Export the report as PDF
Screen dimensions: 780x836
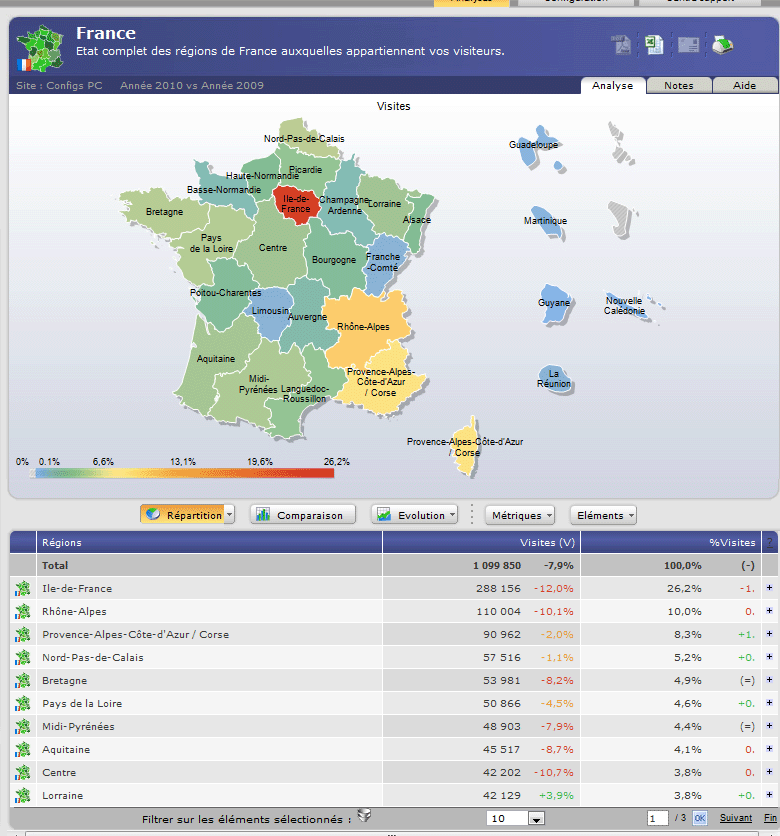click(622, 44)
